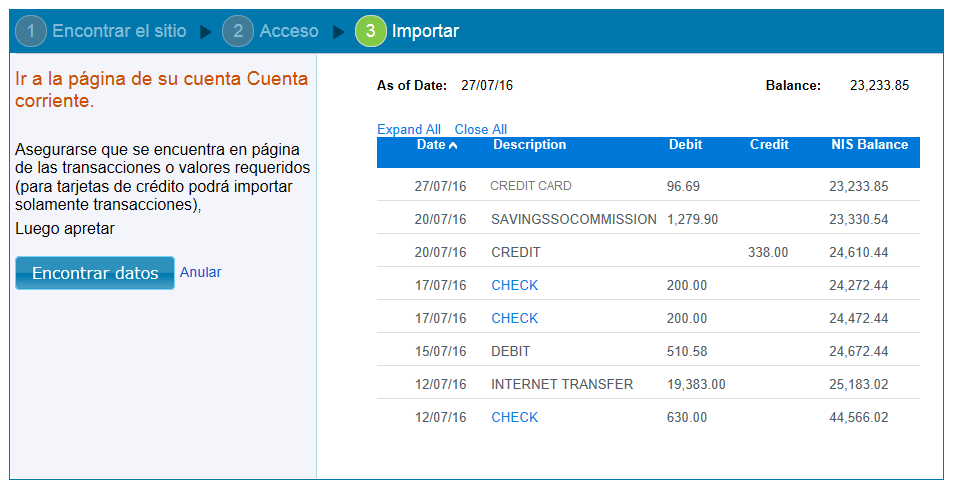
Task: Select the SAVINGSSOCOMMISSION transaction row
Action: click(x=573, y=219)
